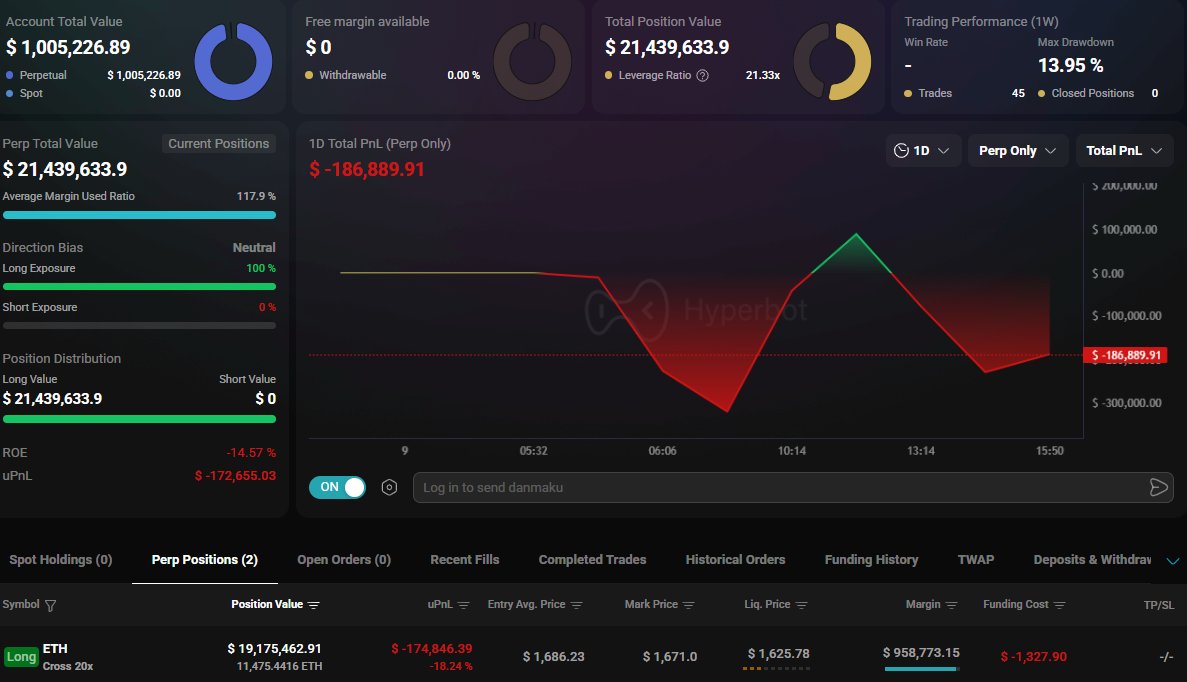Open the Perp Only dropdown

pos(1017,151)
